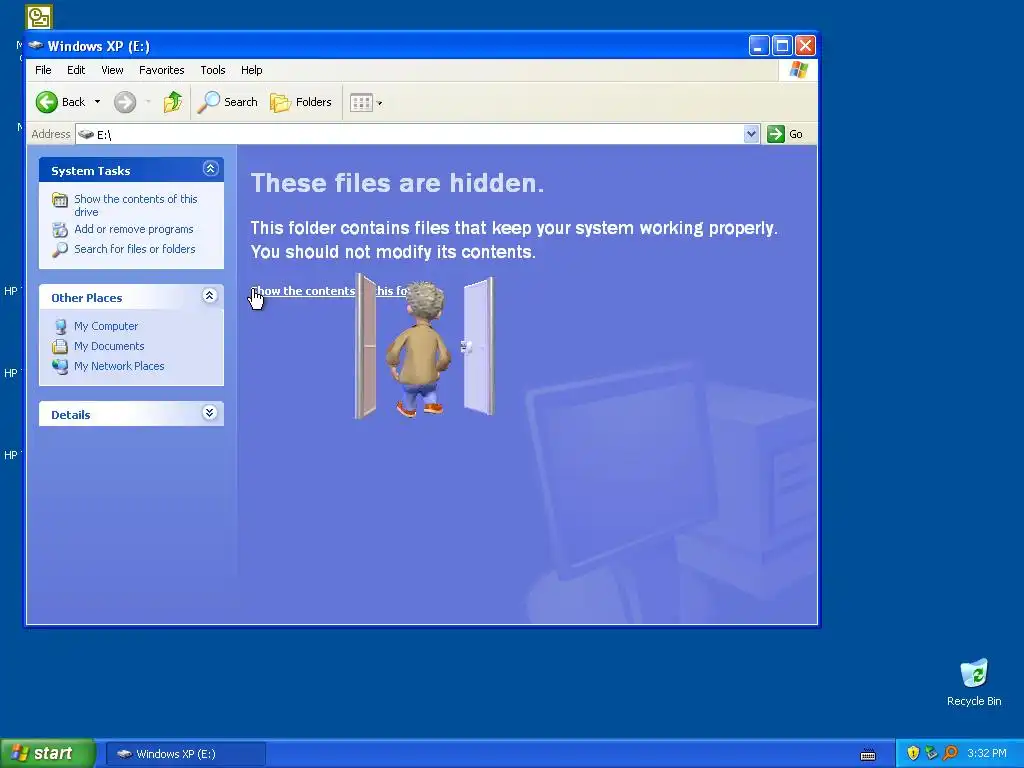The height and width of the screenshot is (768, 1024).
Task: Click Add or remove programs link
Action: pos(134,229)
